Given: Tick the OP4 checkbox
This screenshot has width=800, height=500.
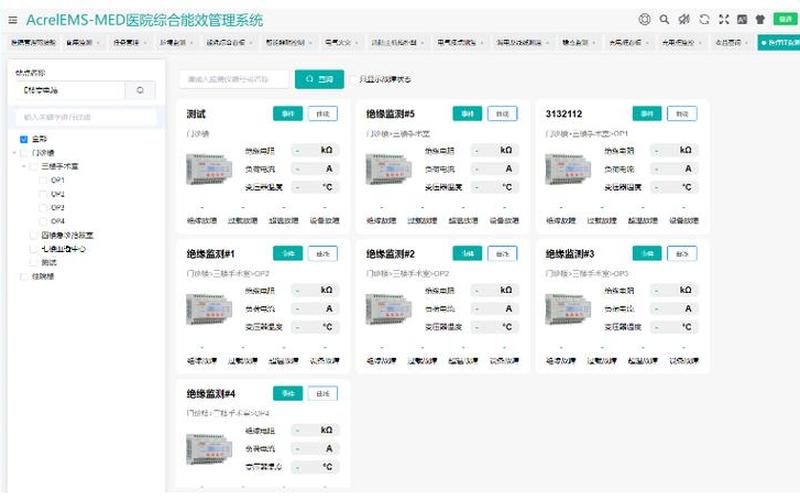Looking at the screenshot, I should pyautogui.click(x=43, y=221).
